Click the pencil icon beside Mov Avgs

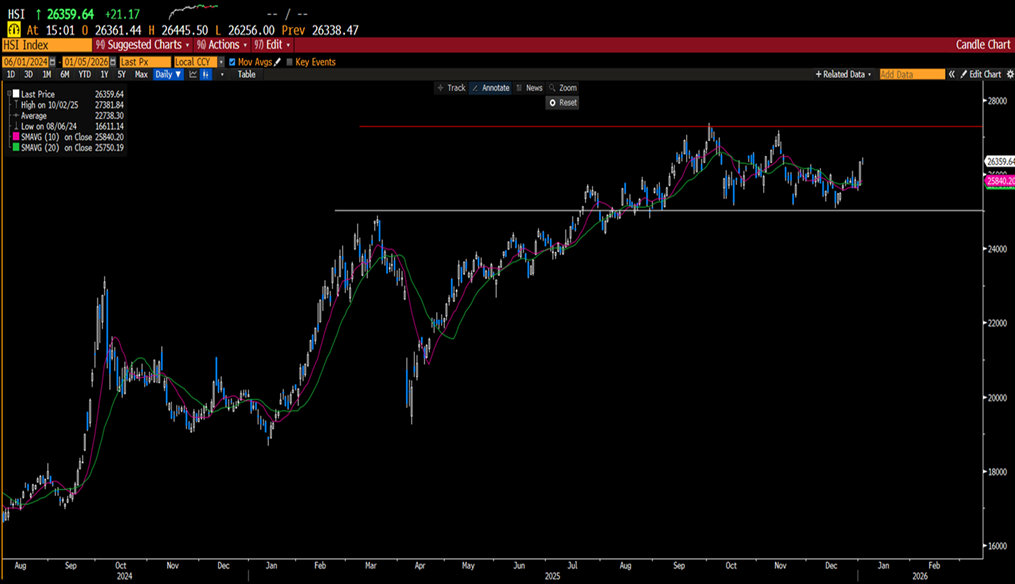[x=277, y=62]
